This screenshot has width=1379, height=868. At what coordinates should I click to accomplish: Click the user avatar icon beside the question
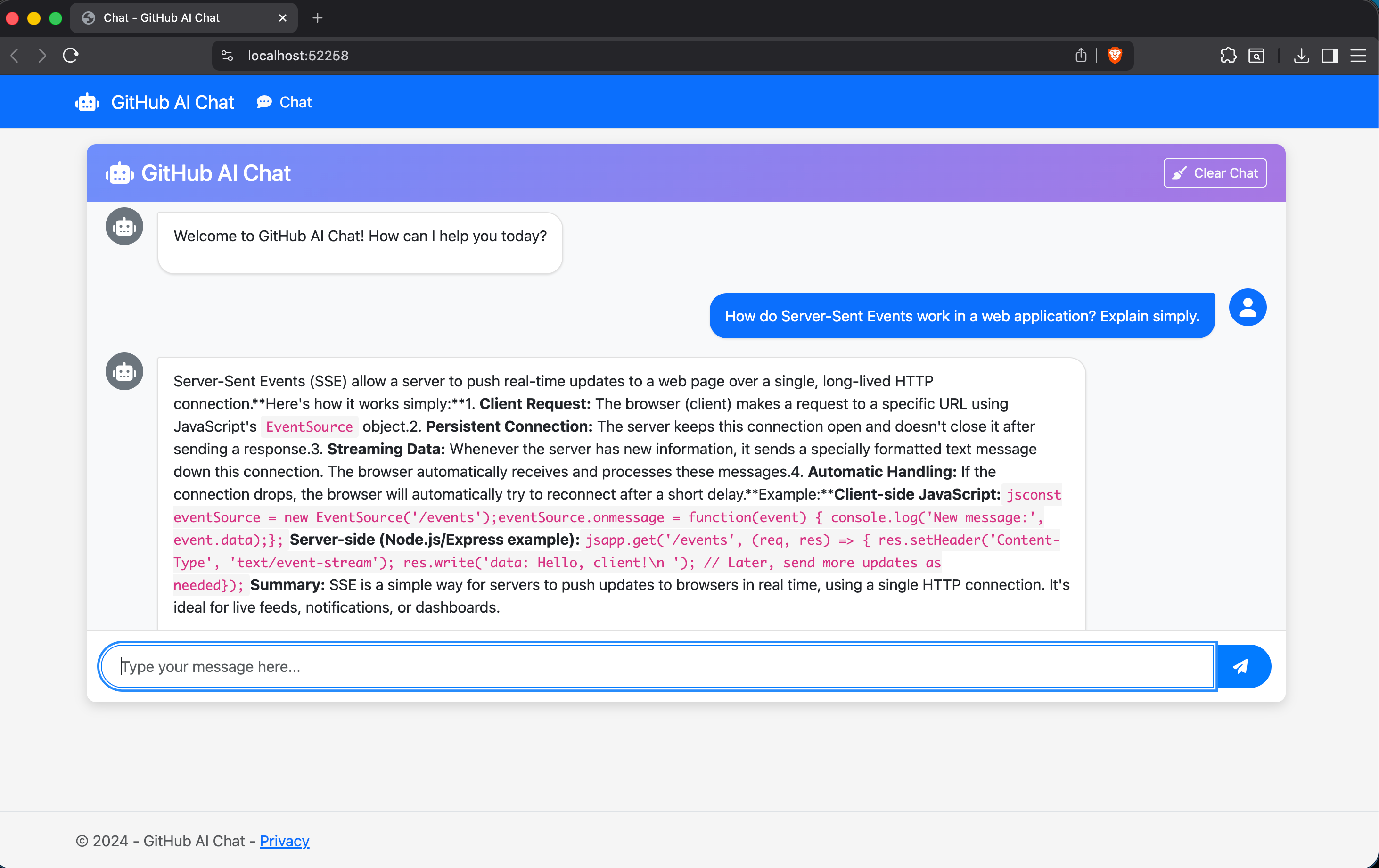[1248, 307]
